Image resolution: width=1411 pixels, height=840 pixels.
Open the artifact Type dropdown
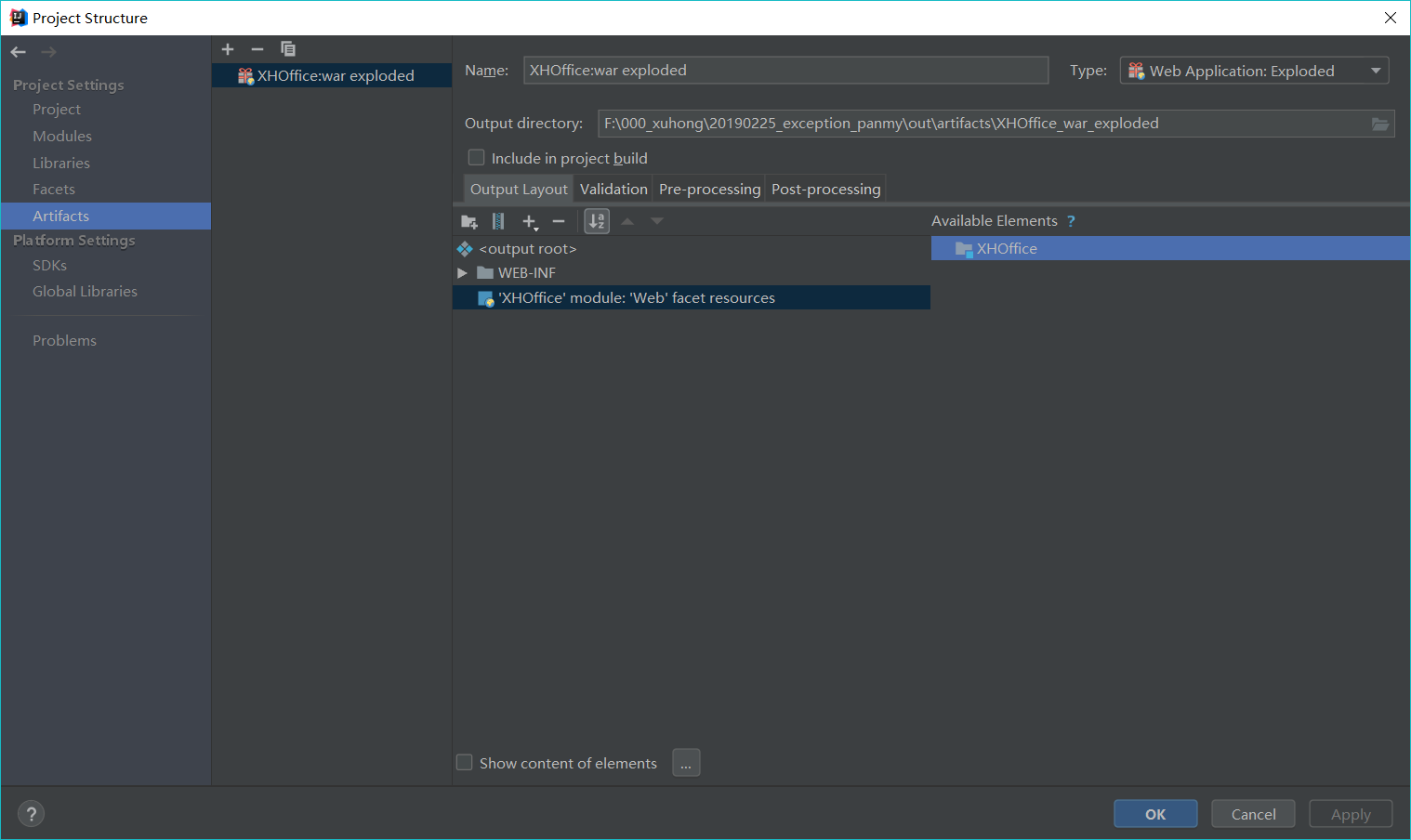click(1254, 71)
